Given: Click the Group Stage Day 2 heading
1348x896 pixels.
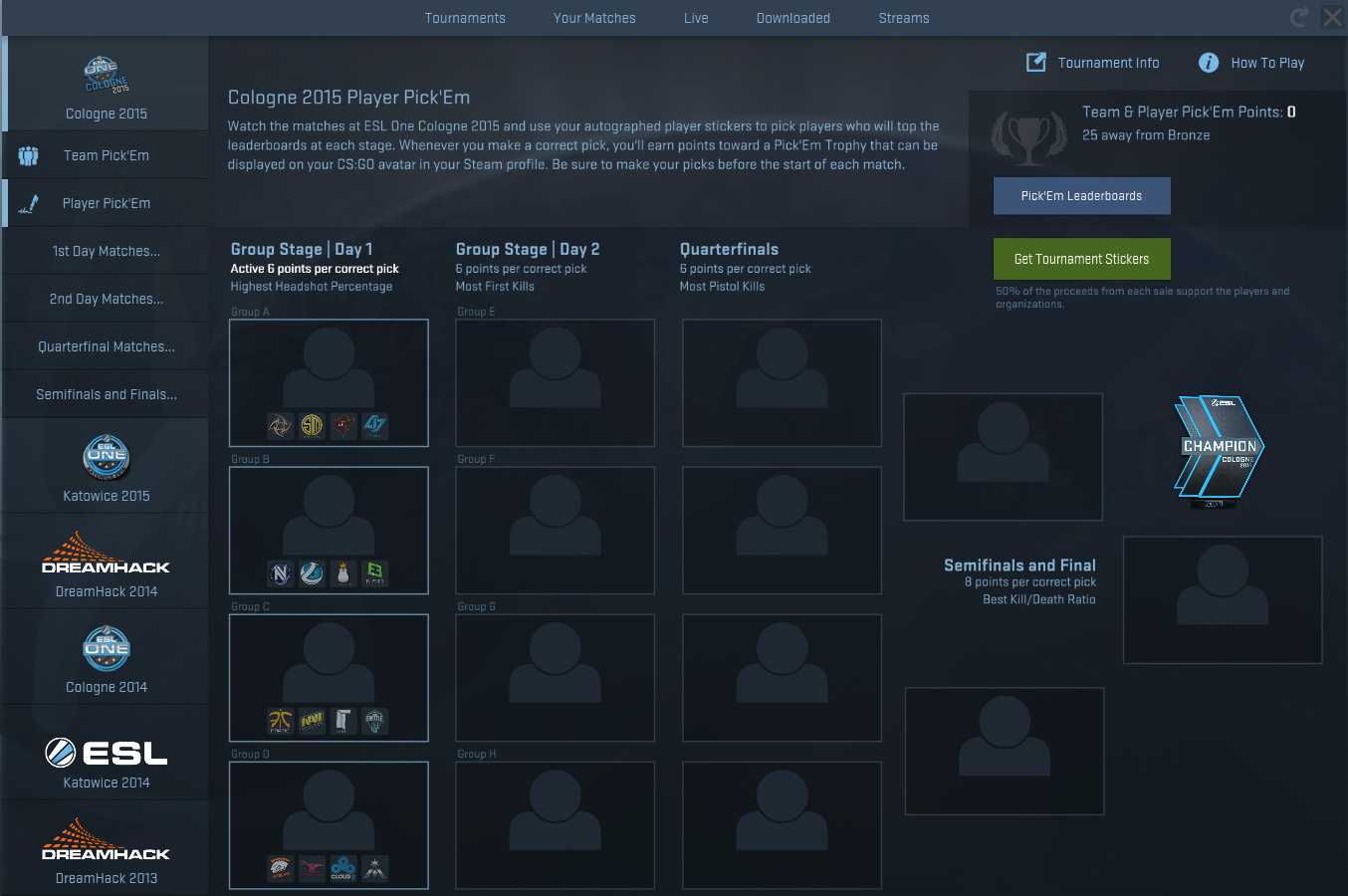Looking at the screenshot, I should tap(528, 249).
